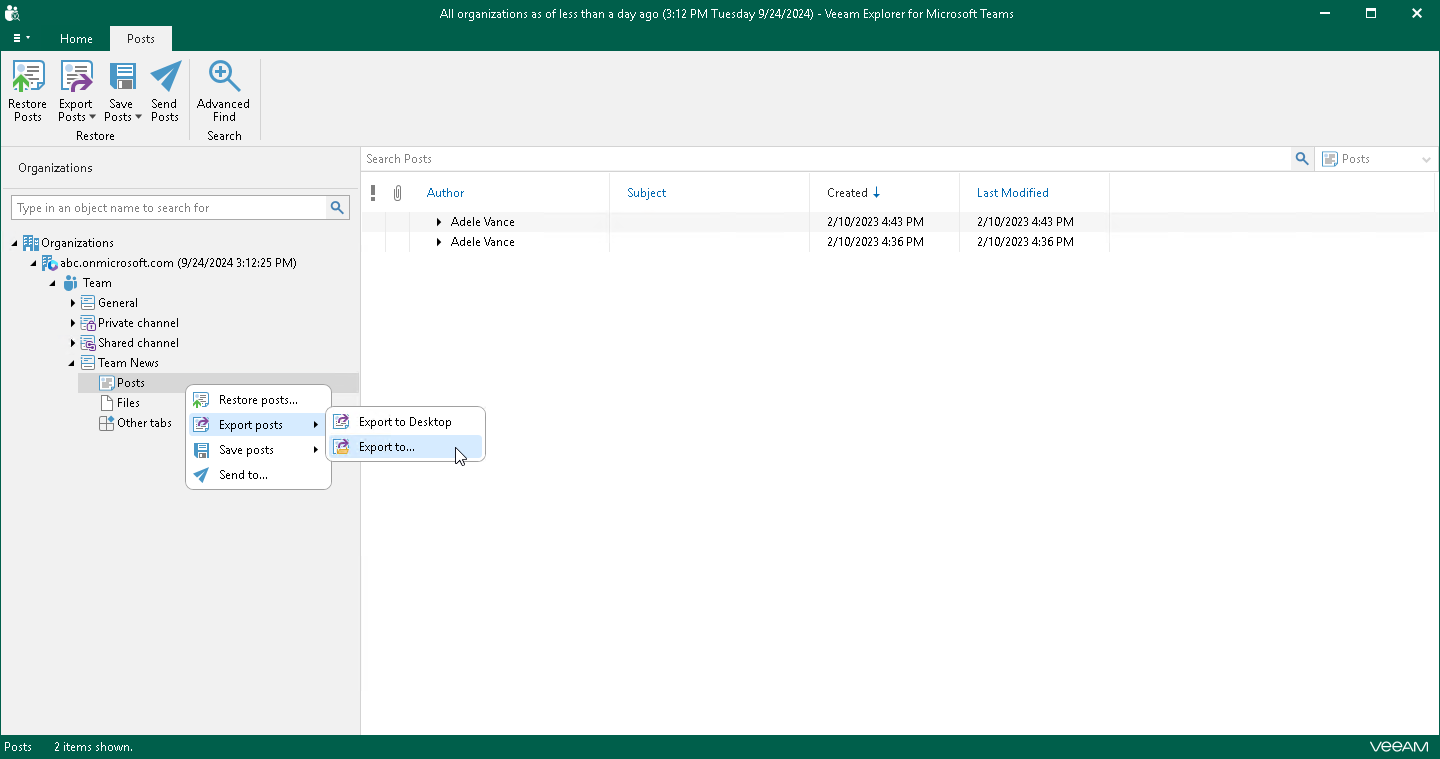Sort posts by Last Modified column
Viewport: 1440px width, 759px height.
tap(1012, 193)
